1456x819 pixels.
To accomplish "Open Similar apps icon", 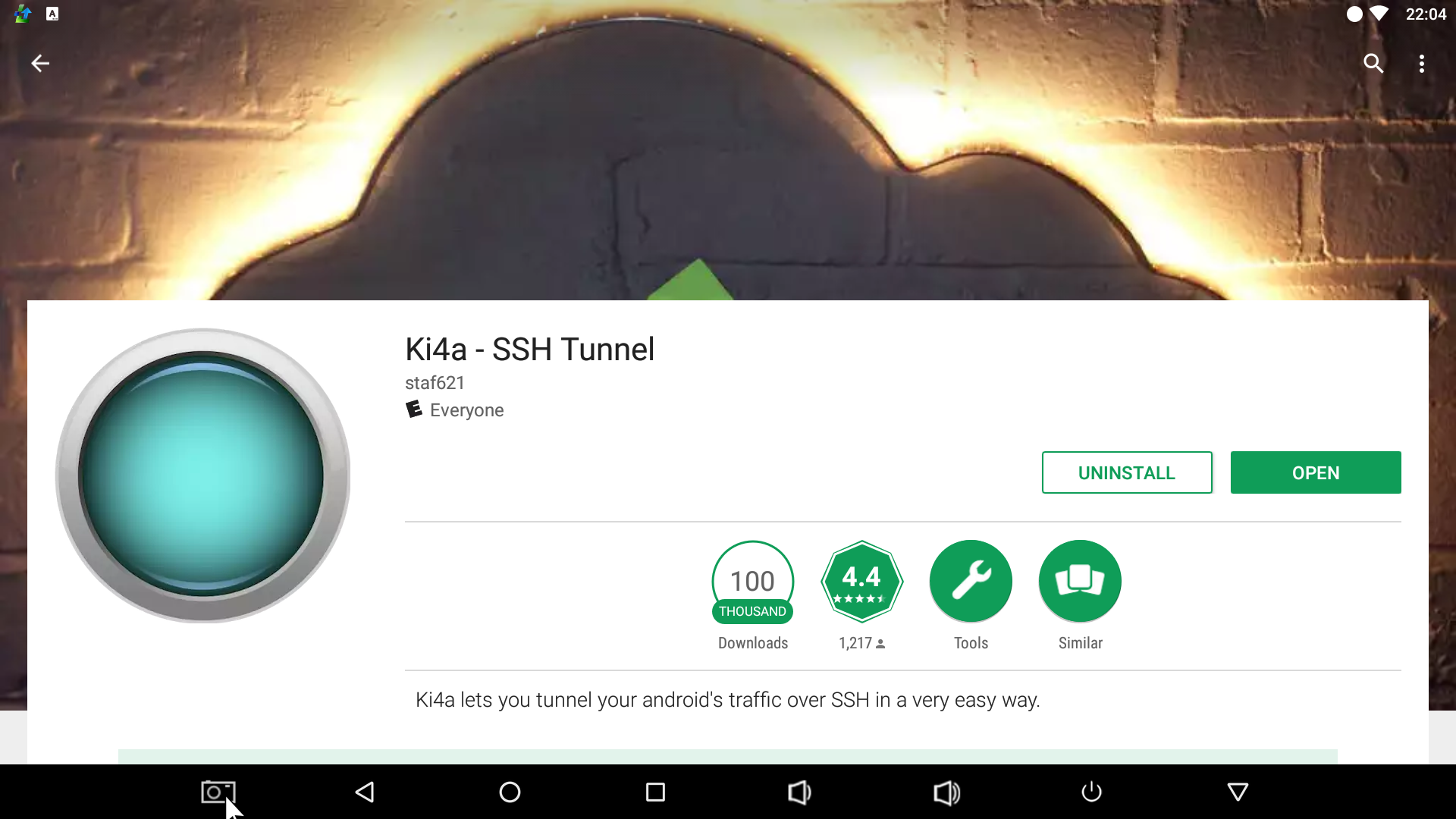I will pos(1080,581).
